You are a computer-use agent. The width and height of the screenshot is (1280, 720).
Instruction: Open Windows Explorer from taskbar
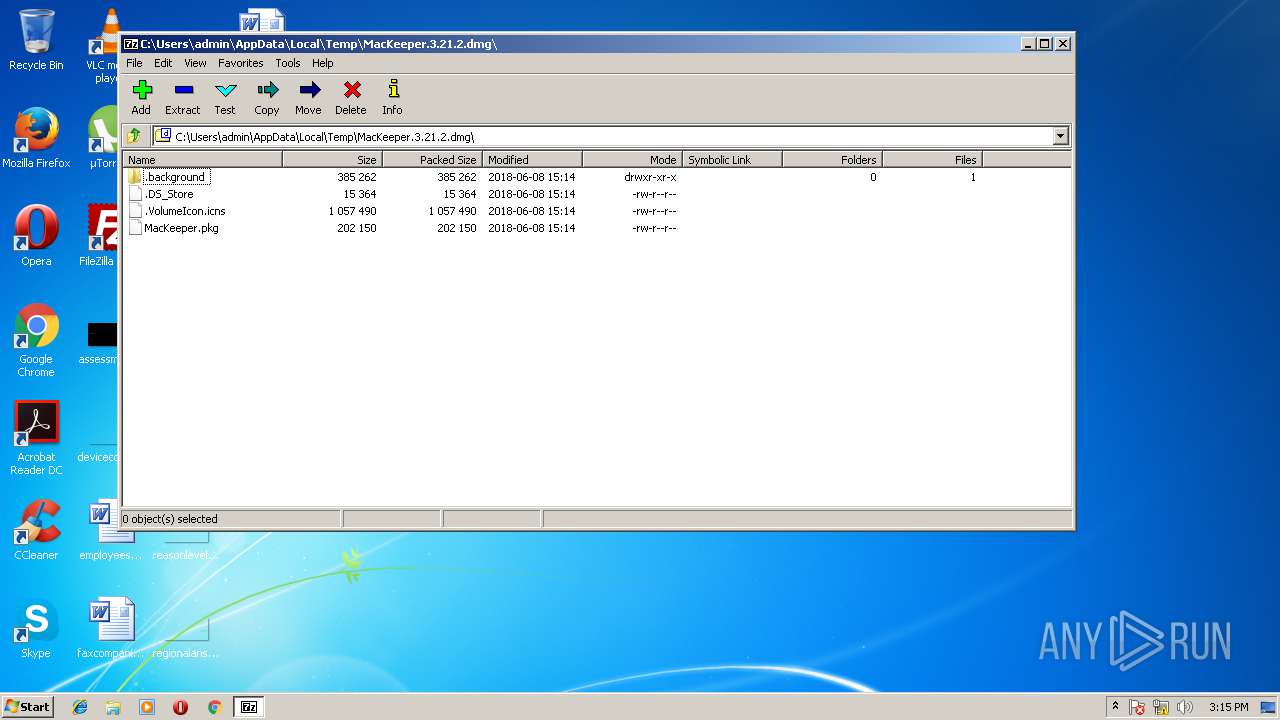point(113,707)
